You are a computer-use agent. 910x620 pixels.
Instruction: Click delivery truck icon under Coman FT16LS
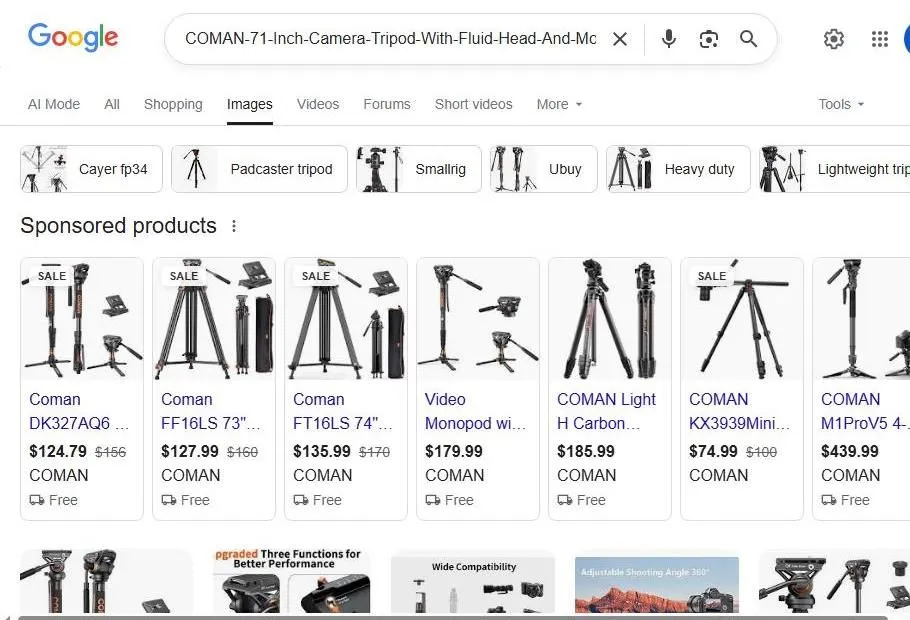(x=301, y=500)
